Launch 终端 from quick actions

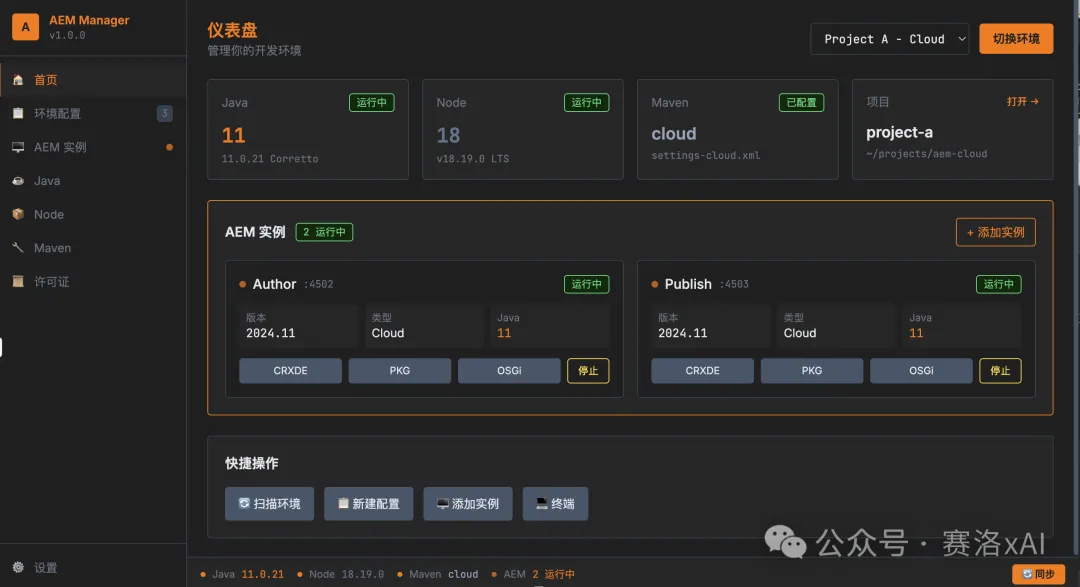tap(555, 504)
